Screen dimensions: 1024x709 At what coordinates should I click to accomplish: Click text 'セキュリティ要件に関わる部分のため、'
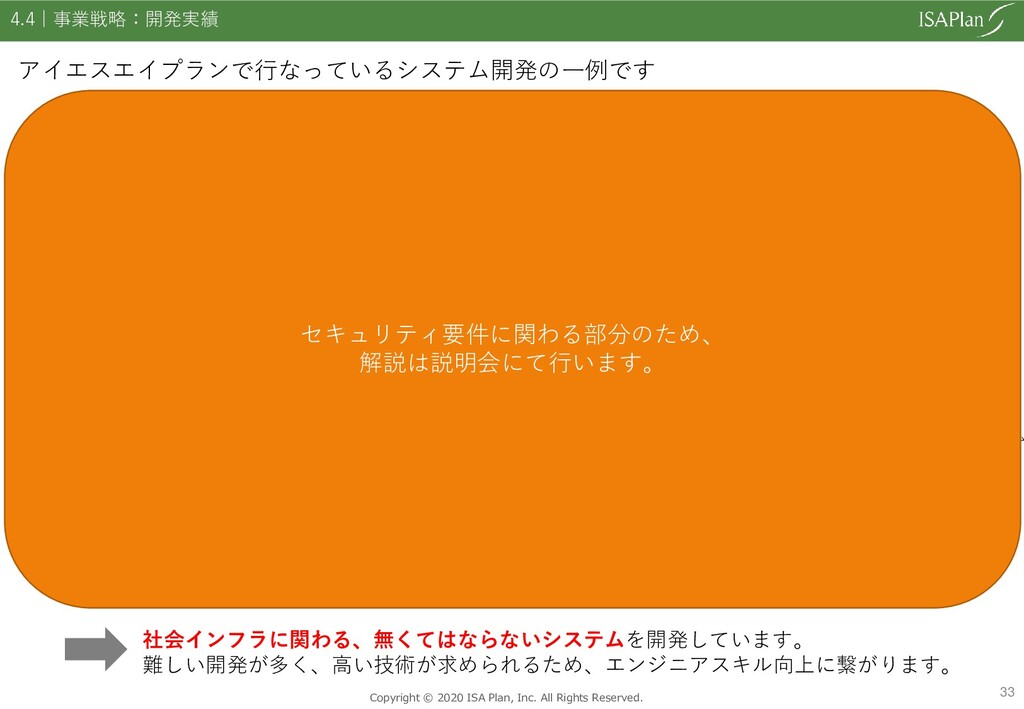click(x=507, y=334)
